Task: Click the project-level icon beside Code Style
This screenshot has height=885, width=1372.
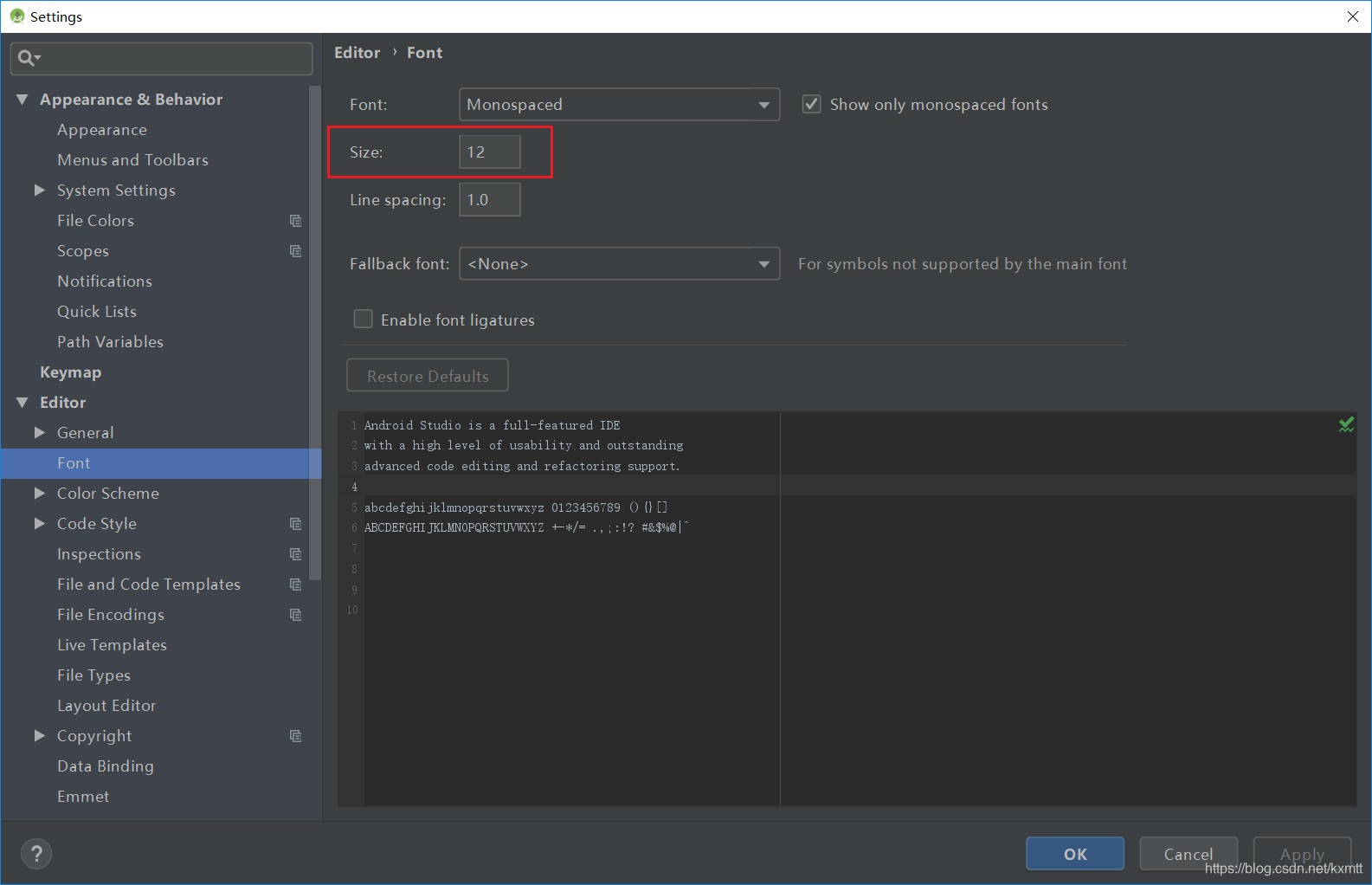Action: pyautogui.click(x=295, y=524)
